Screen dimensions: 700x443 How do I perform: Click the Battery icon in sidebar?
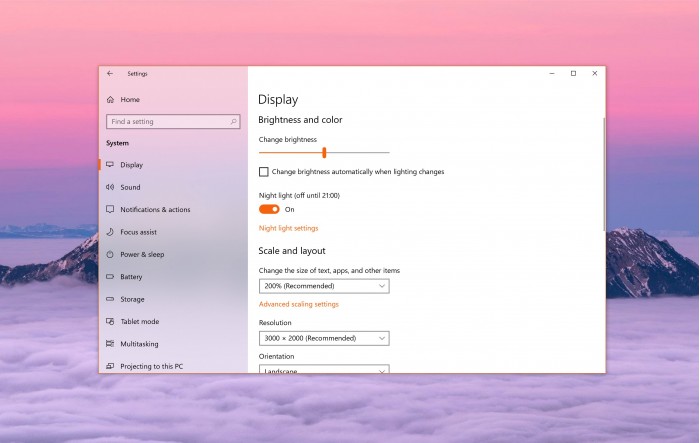110,277
